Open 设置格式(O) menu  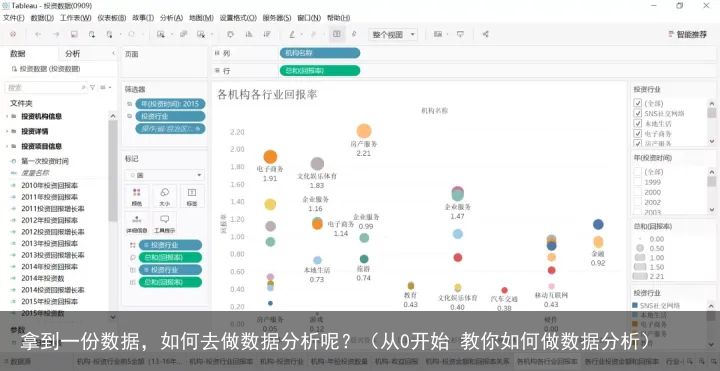238,18
